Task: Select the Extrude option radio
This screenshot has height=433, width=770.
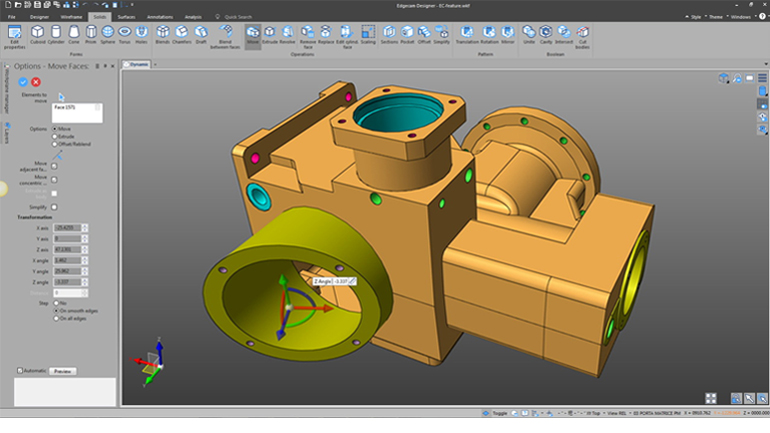Action: (55, 136)
